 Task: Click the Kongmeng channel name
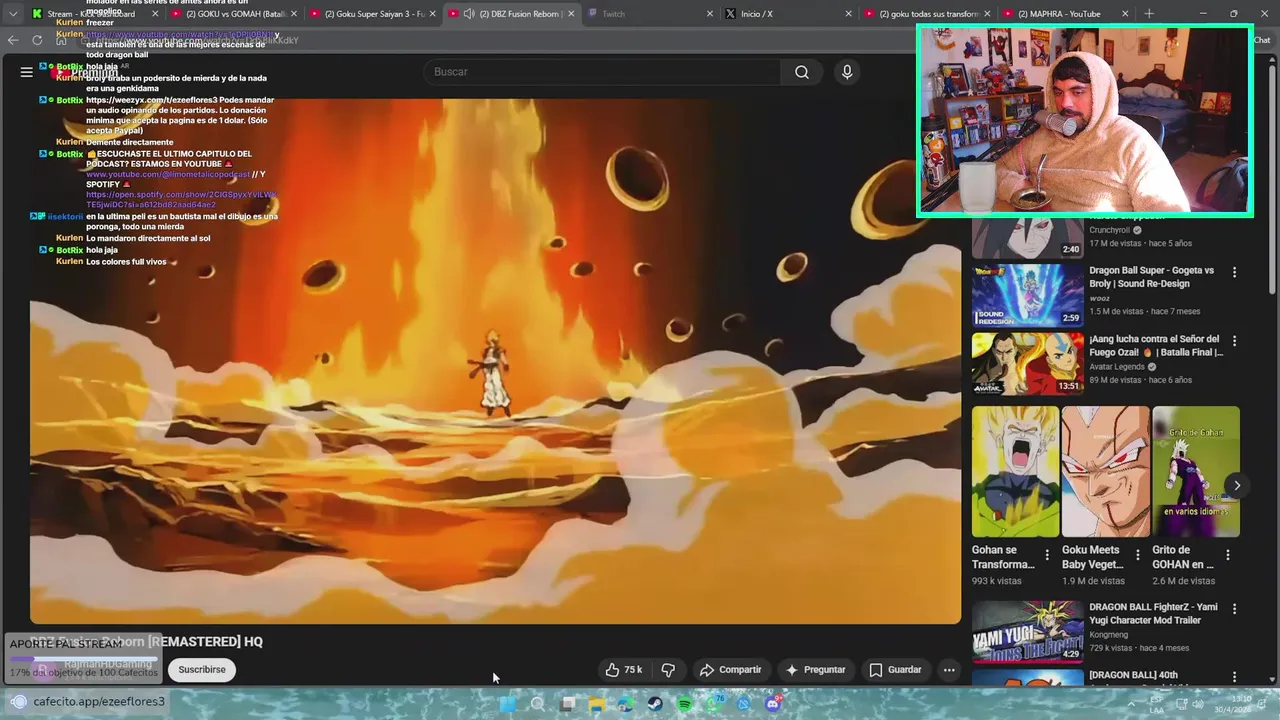point(1109,635)
